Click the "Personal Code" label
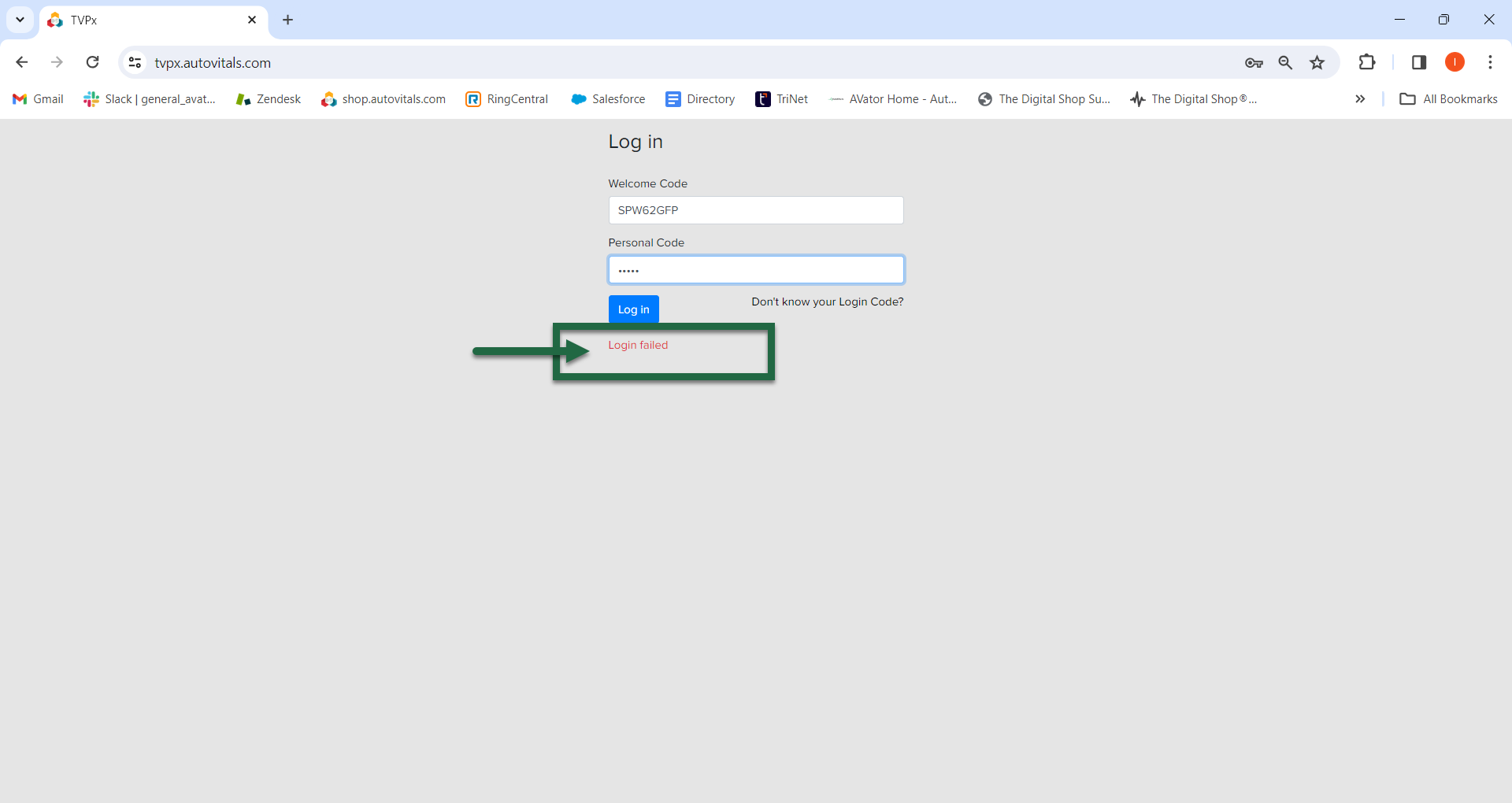Viewport: 1512px width, 803px height. click(x=647, y=242)
